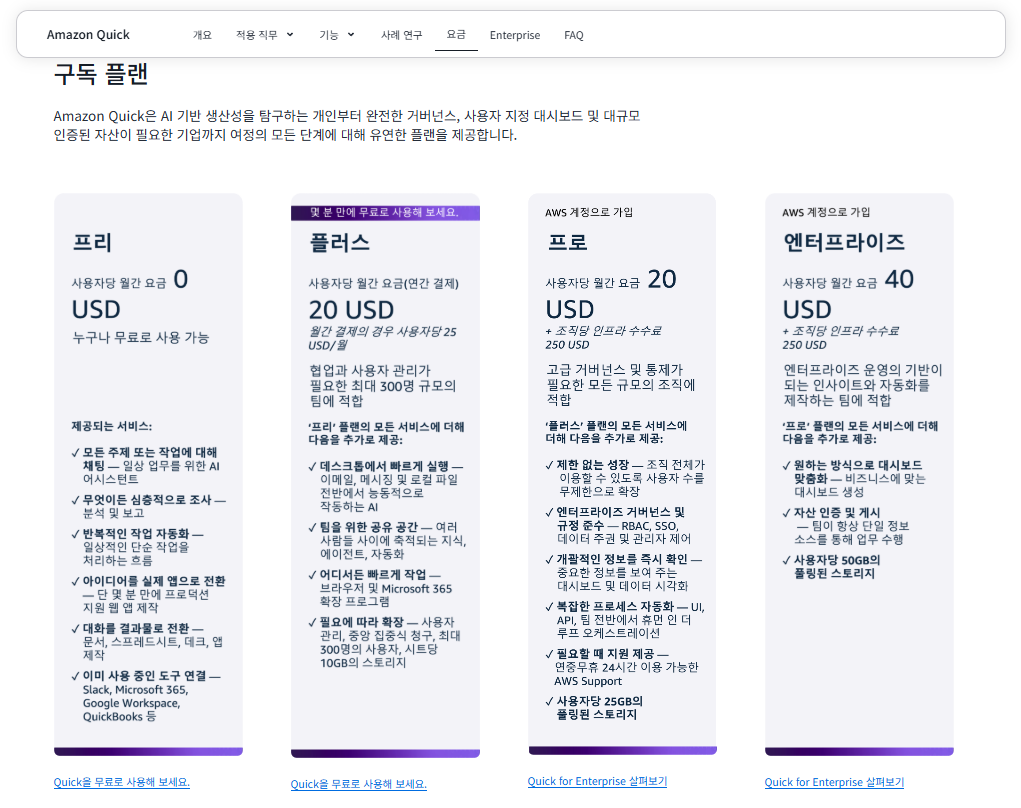
Task: Click 'API, 팀 전반에서 휴먼 인 더' text
Action: (624, 620)
